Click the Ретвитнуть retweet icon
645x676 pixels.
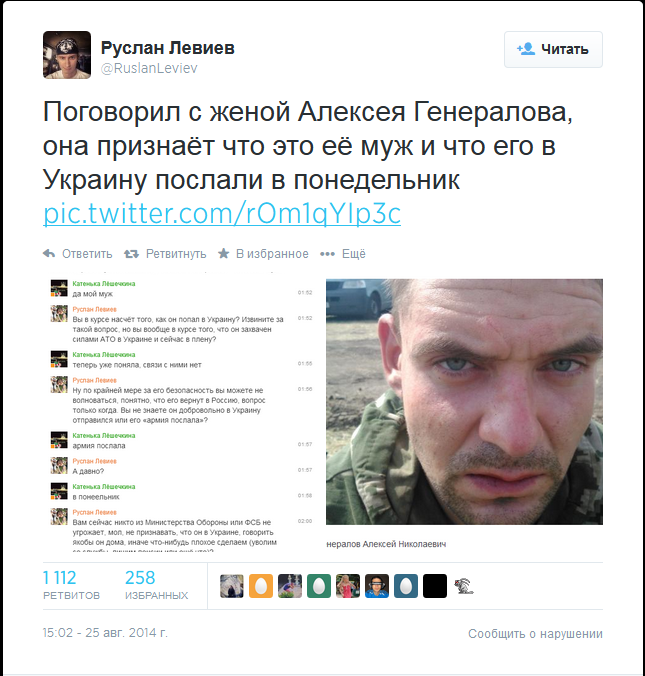[x=132, y=254]
